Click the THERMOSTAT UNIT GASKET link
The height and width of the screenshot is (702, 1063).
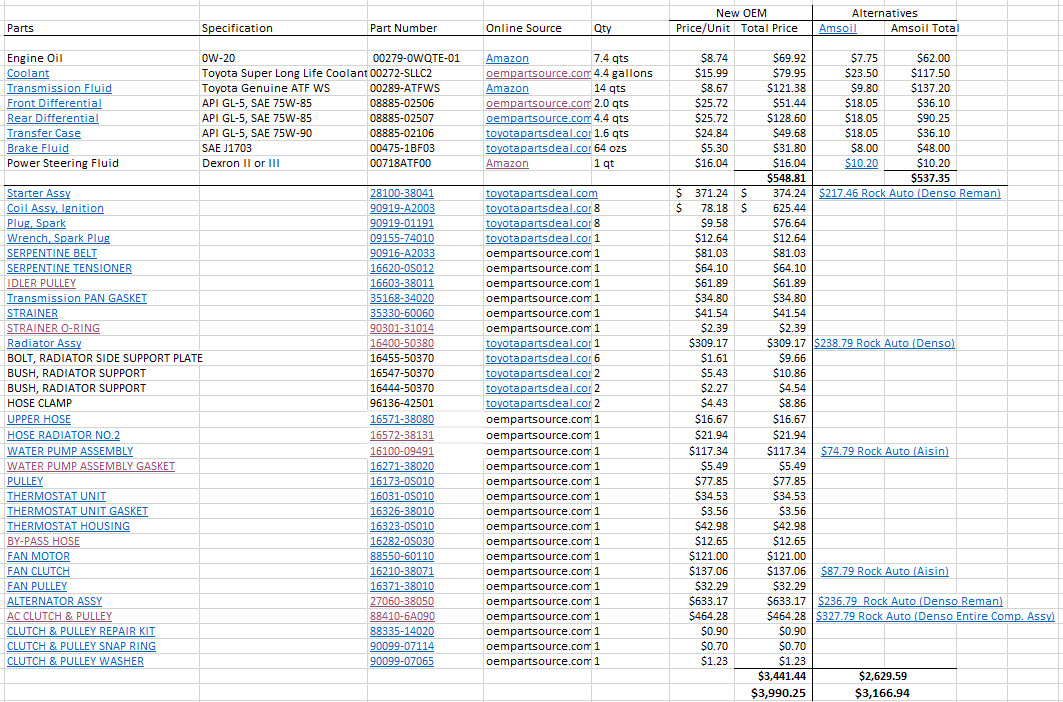pos(77,511)
